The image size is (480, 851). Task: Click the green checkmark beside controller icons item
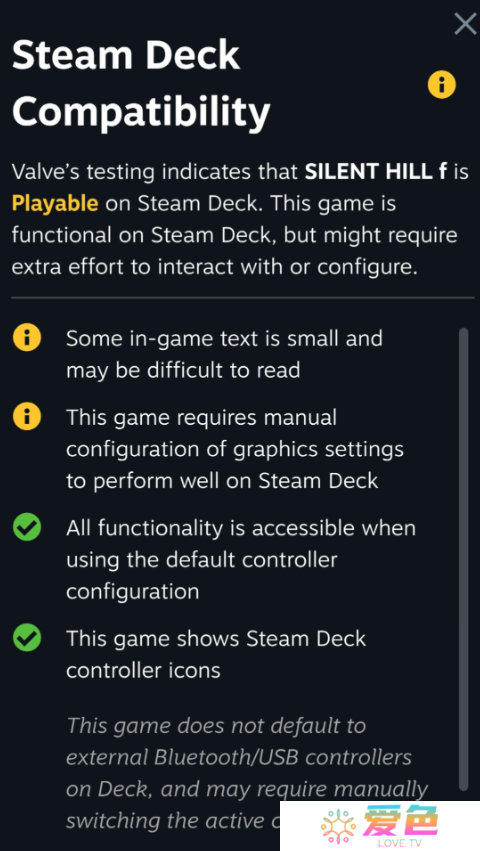[27, 638]
